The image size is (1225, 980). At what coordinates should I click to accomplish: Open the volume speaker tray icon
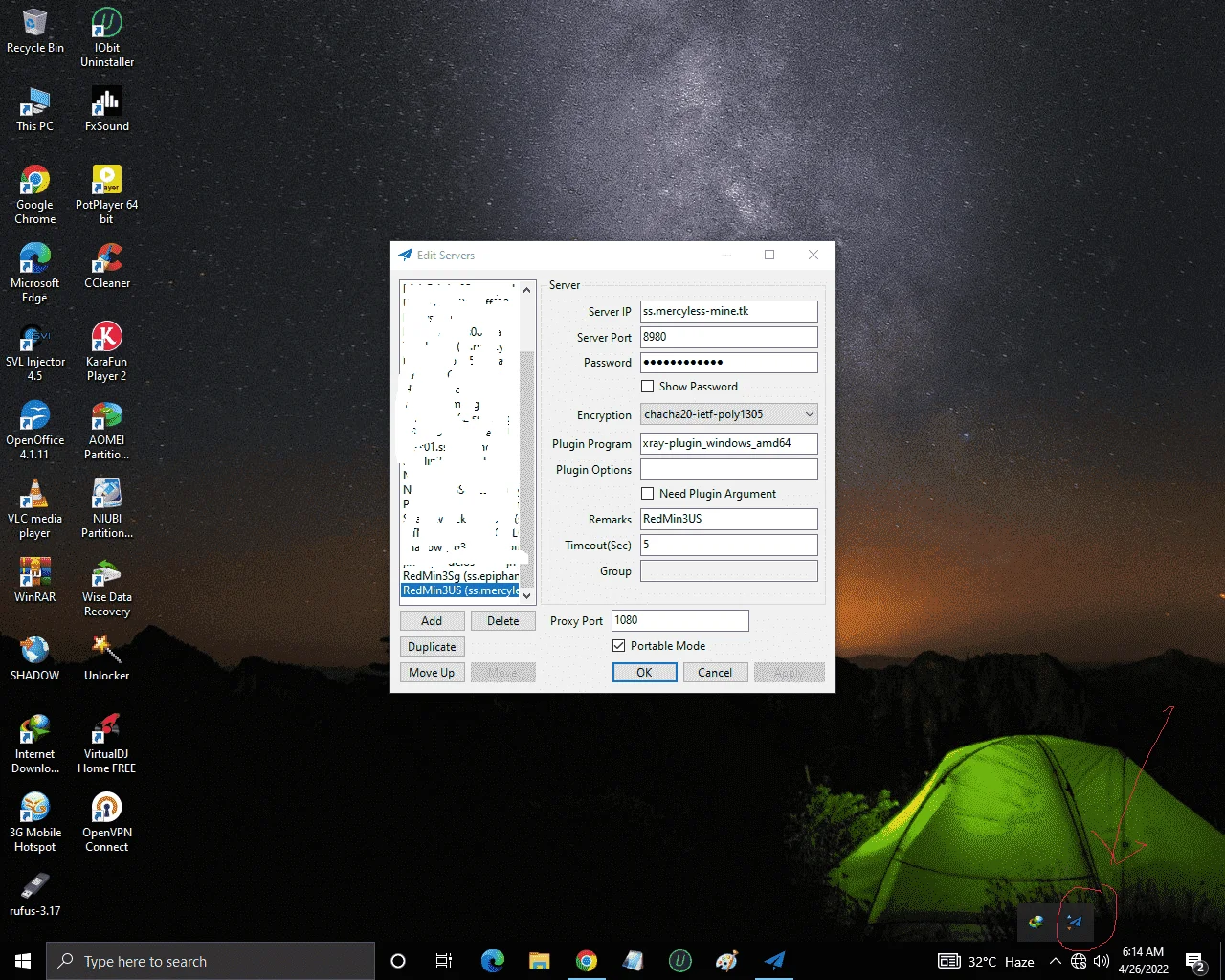coord(1102,961)
